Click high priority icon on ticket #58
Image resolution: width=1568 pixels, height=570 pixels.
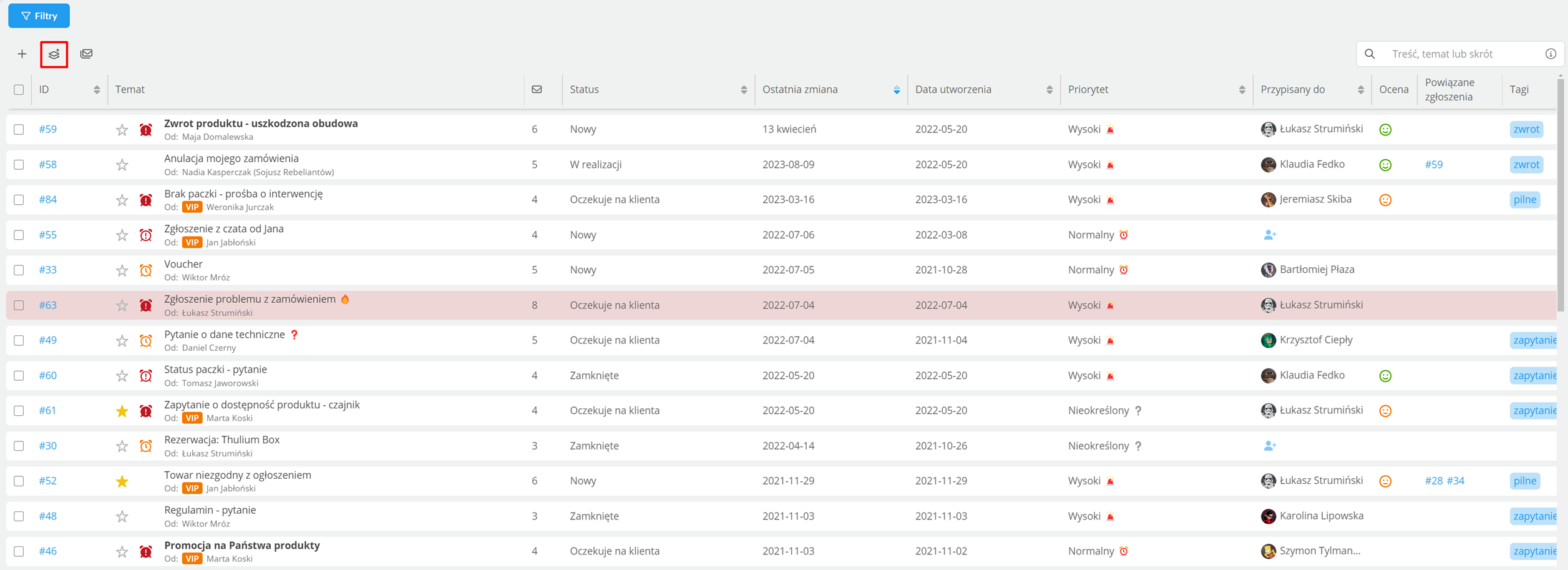[x=1110, y=165]
